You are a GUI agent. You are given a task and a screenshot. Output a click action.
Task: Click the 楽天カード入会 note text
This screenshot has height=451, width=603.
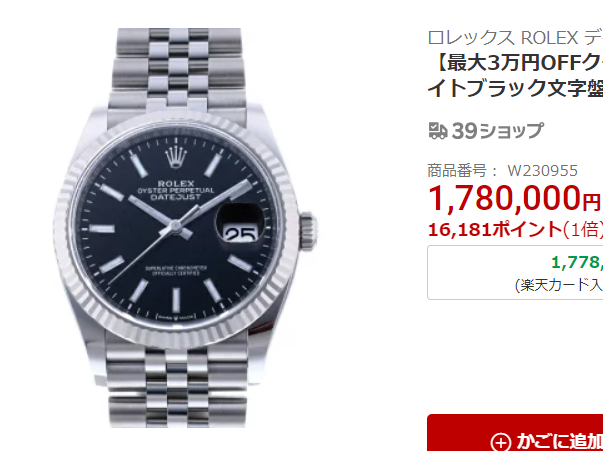tap(559, 285)
